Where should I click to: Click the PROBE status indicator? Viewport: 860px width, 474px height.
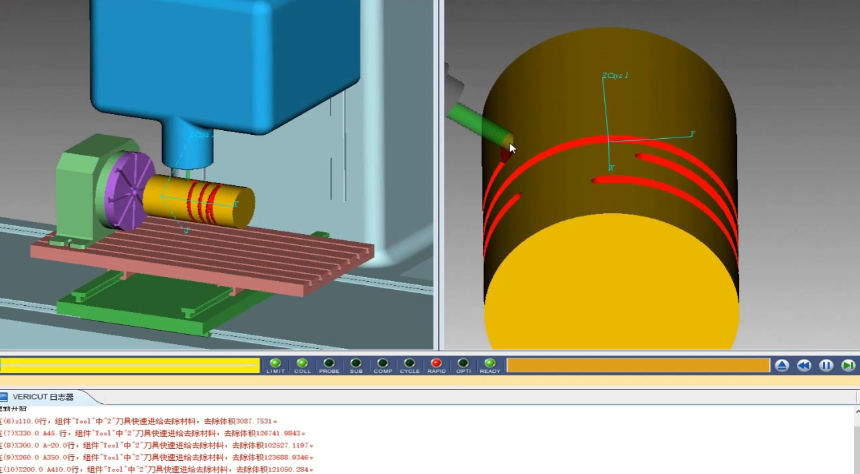pos(329,364)
